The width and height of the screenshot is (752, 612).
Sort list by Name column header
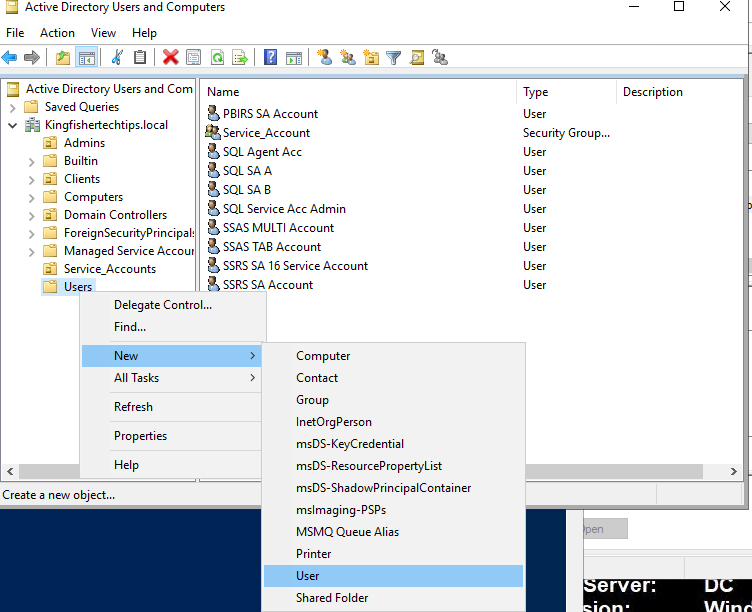[359, 92]
